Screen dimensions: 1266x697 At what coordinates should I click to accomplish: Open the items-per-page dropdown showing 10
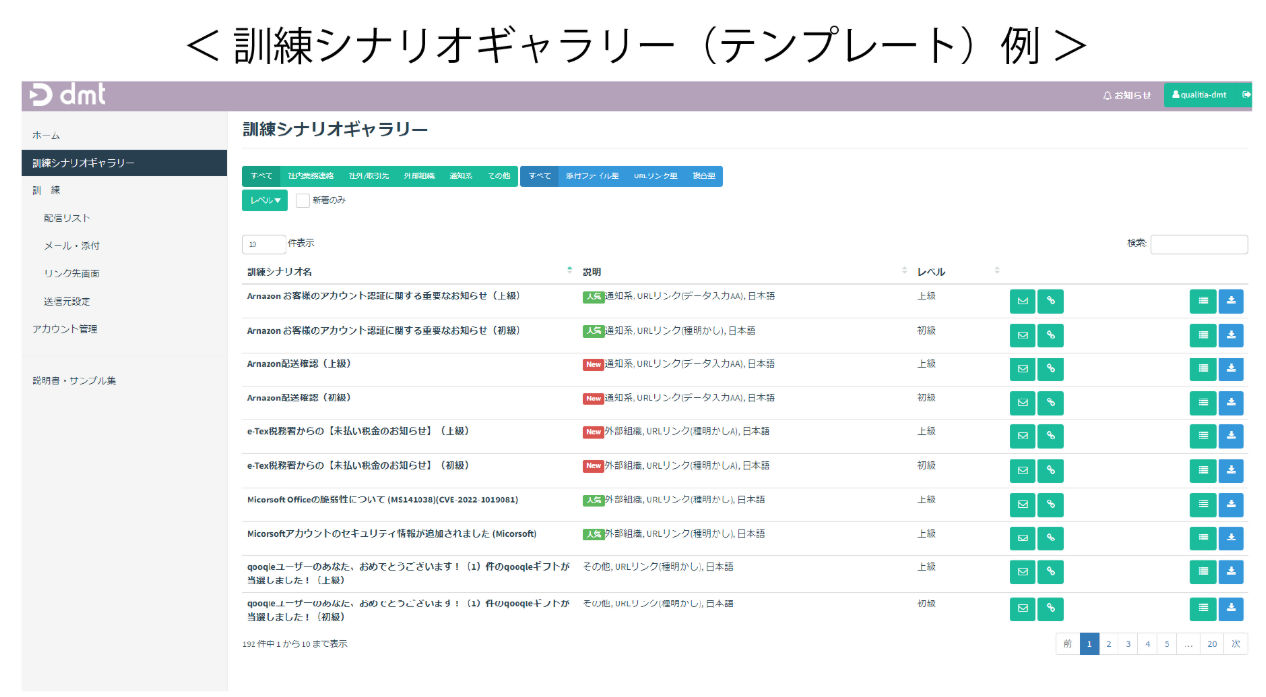pyautogui.click(x=263, y=243)
